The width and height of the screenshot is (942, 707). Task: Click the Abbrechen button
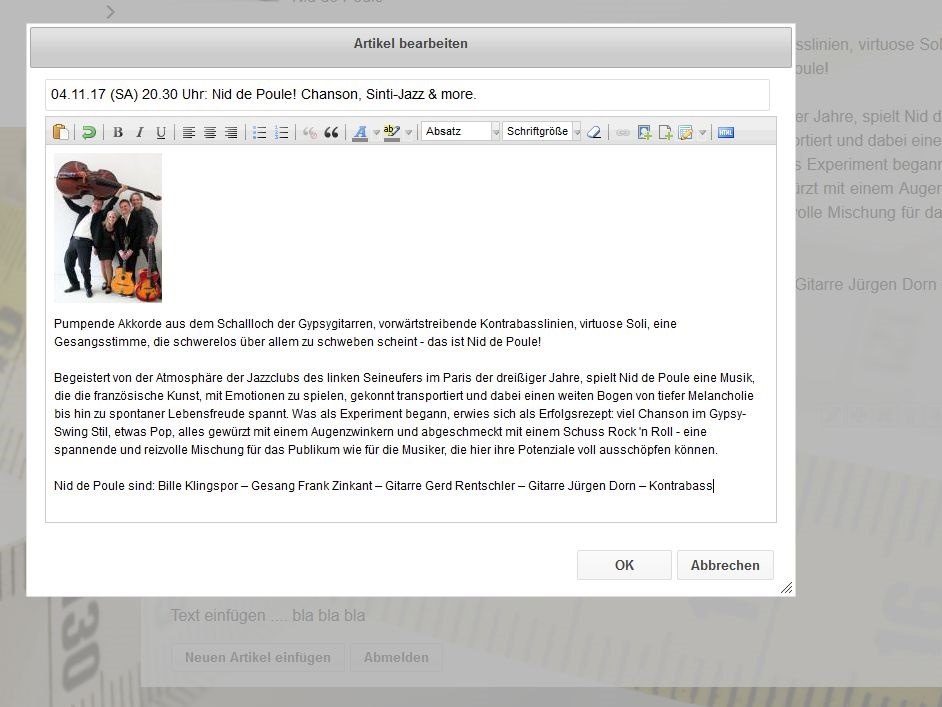click(725, 565)
